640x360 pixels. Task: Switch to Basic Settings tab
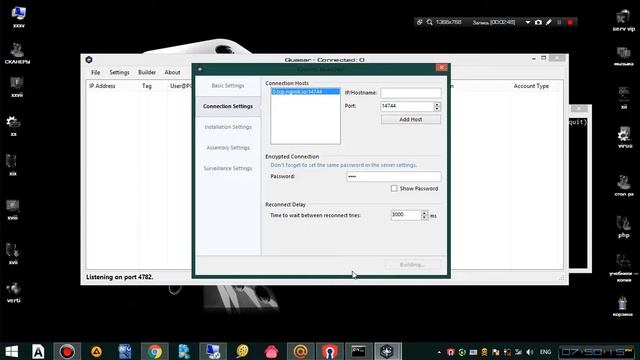(228, 86)
